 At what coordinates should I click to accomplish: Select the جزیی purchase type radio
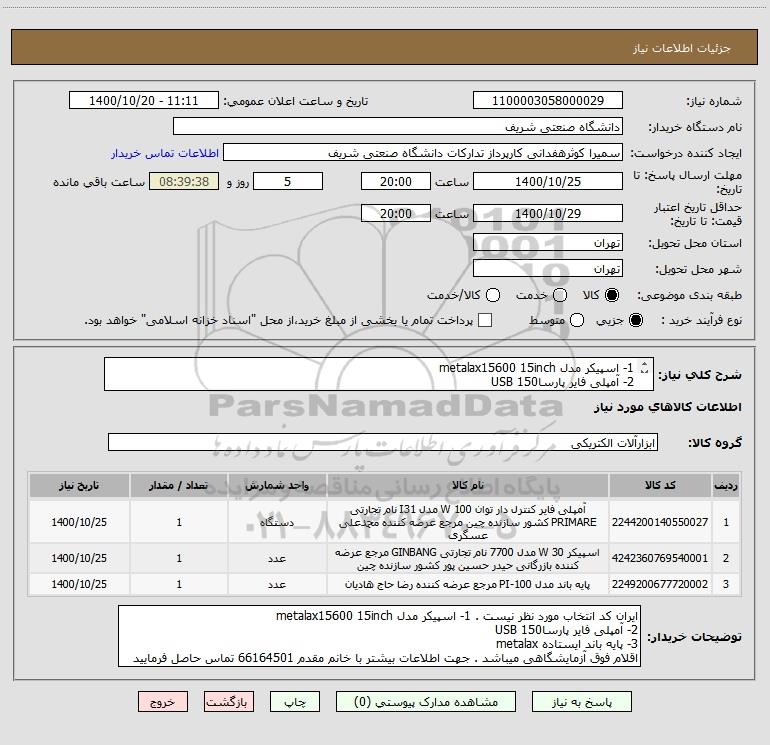pyautogui.click(x=635, y=320)
